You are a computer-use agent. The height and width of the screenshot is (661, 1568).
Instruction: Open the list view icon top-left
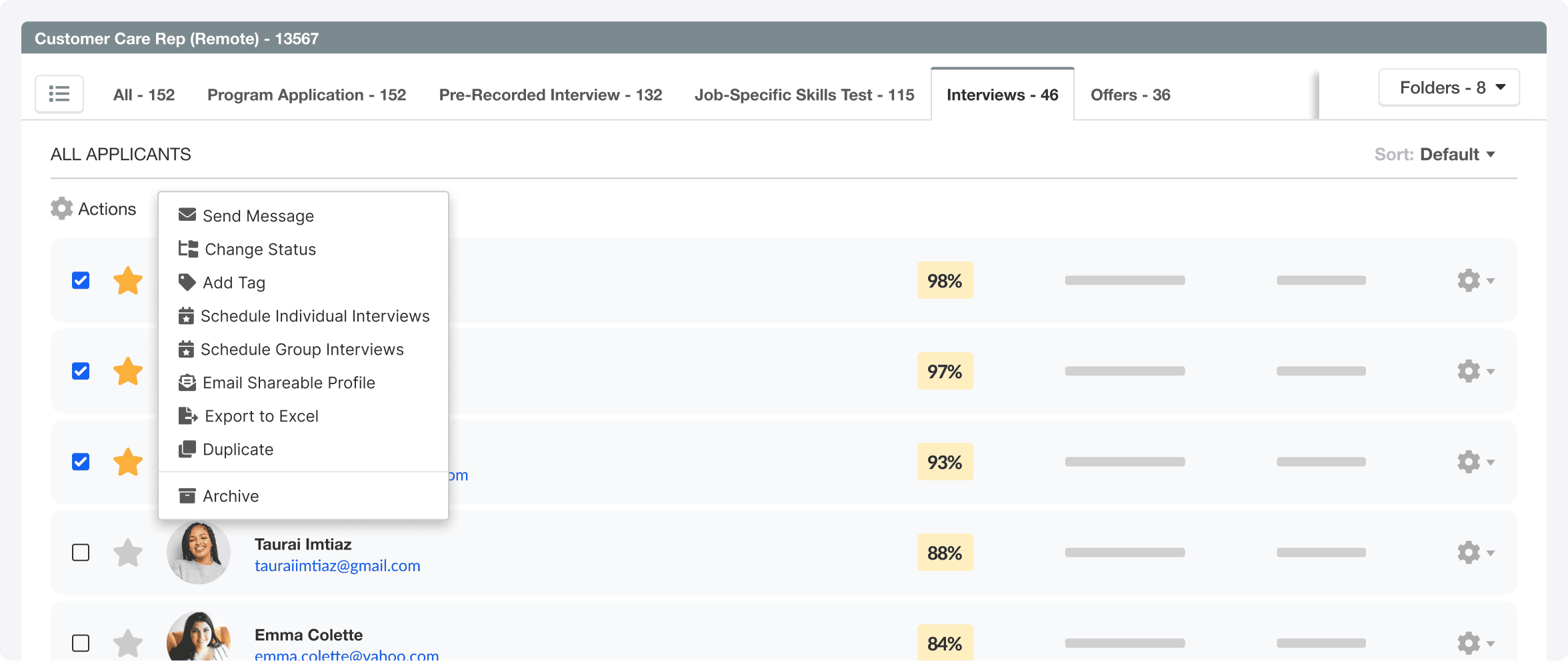pos(59,93)
